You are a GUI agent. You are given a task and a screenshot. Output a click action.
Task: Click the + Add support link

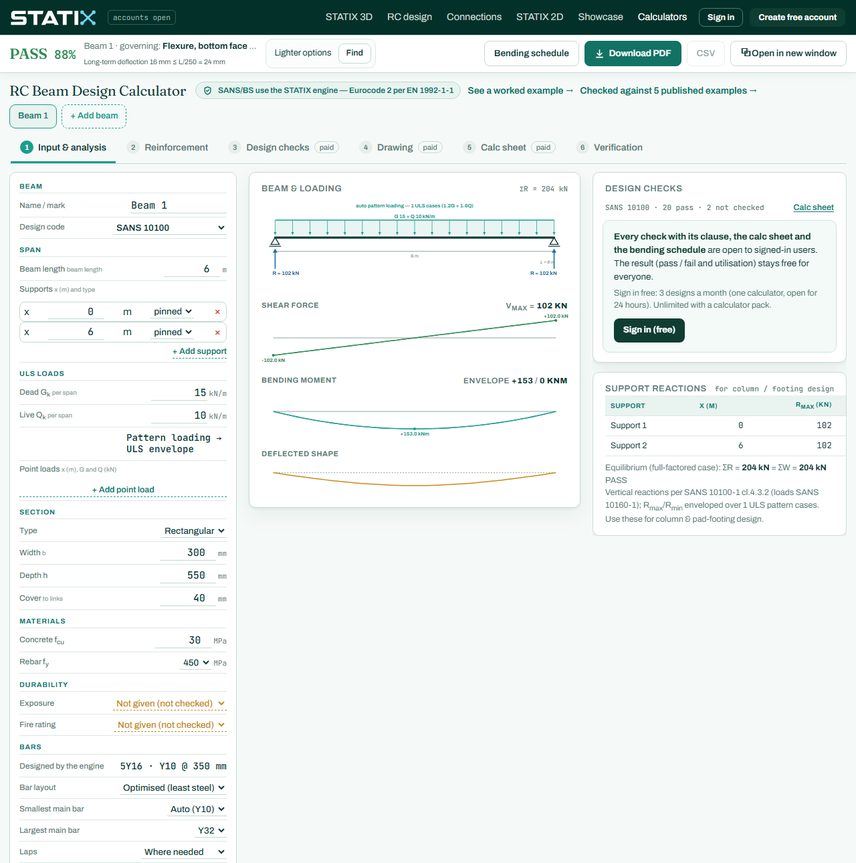(199, 351)
